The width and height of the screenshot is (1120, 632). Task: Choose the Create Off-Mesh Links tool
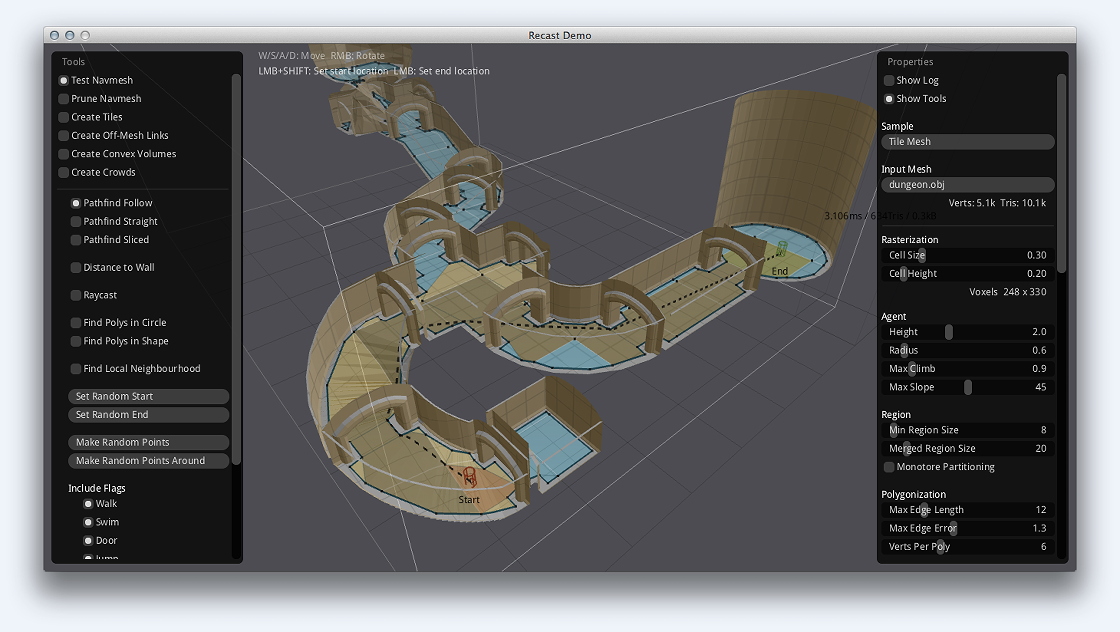point(64,136)
